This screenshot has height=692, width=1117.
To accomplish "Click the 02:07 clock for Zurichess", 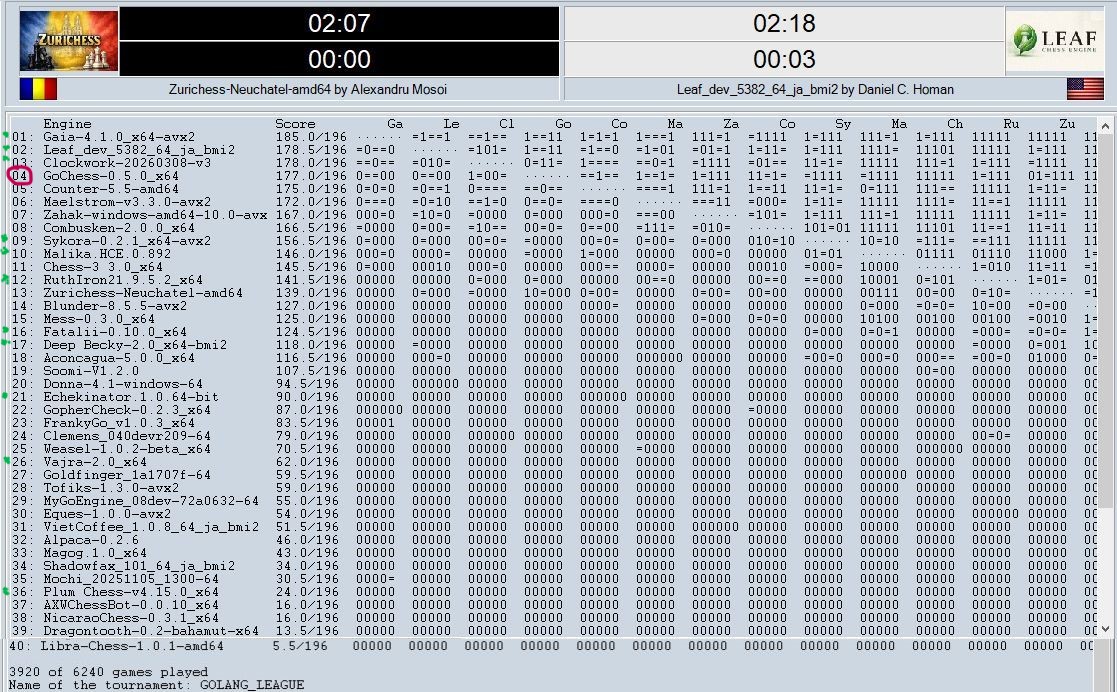I will pos(339,24).
